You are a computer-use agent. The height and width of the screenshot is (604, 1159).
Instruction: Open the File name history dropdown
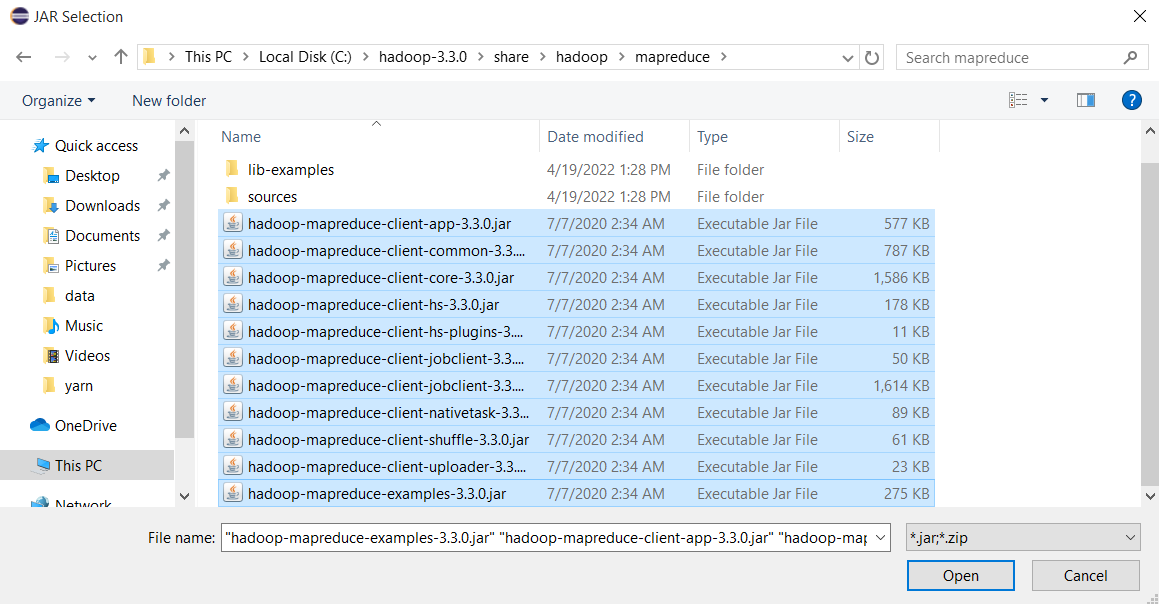coord(880,538)
